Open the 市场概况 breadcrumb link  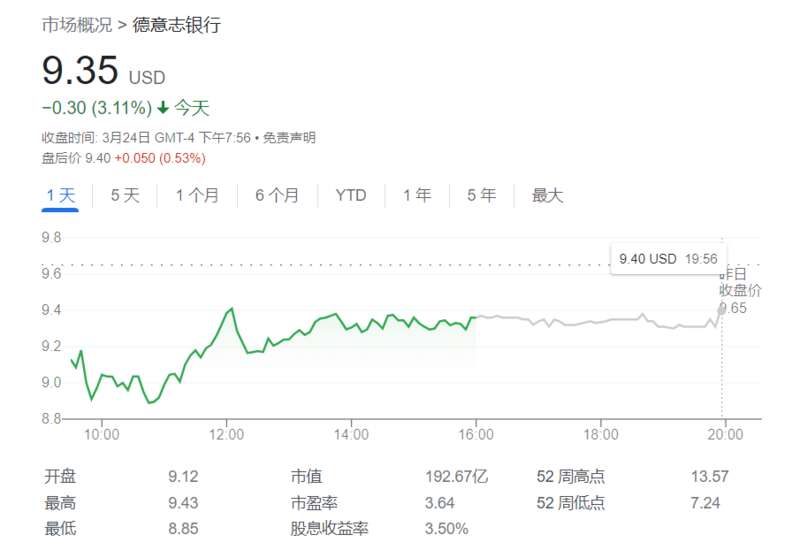(77, 24)
